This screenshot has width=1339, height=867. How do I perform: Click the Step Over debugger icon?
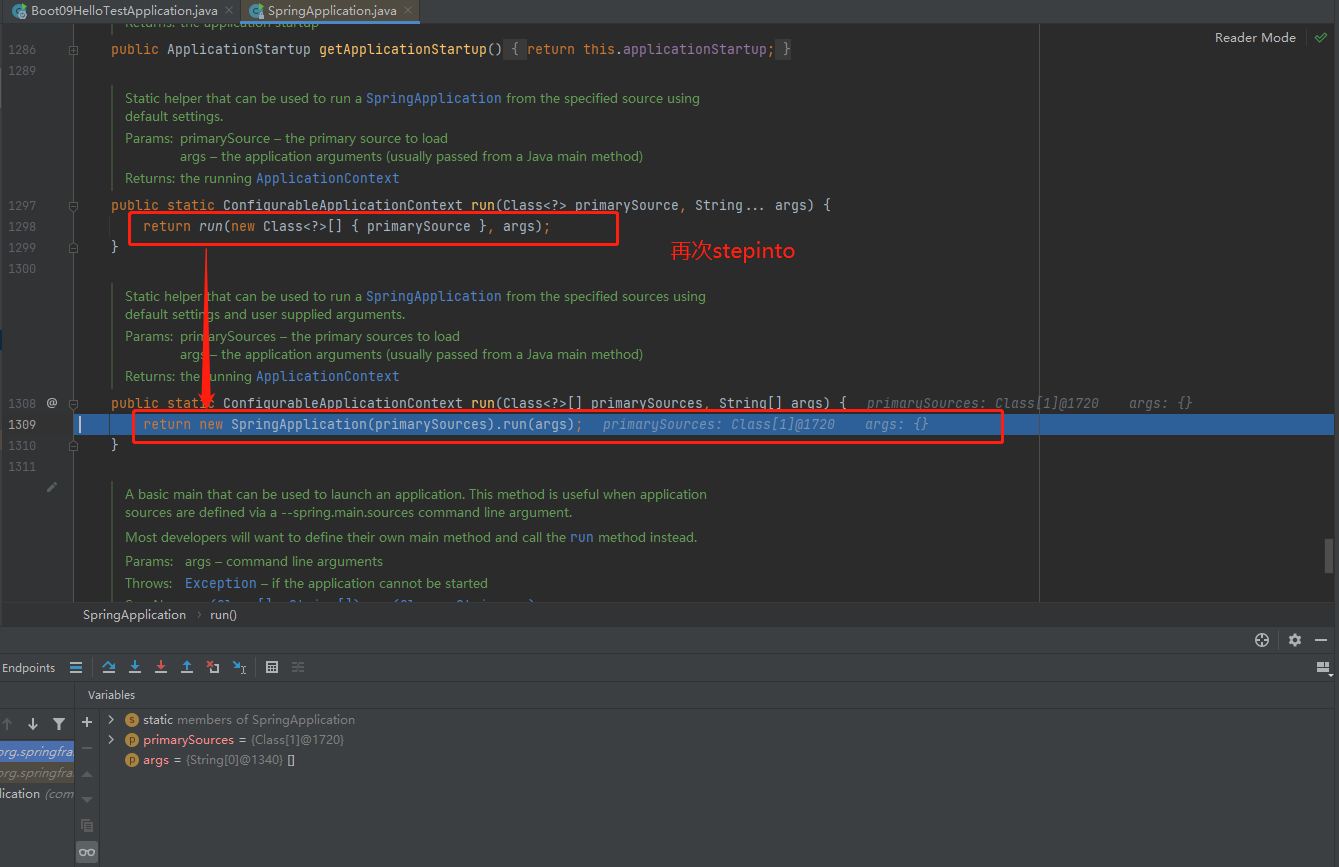[109, 667]
